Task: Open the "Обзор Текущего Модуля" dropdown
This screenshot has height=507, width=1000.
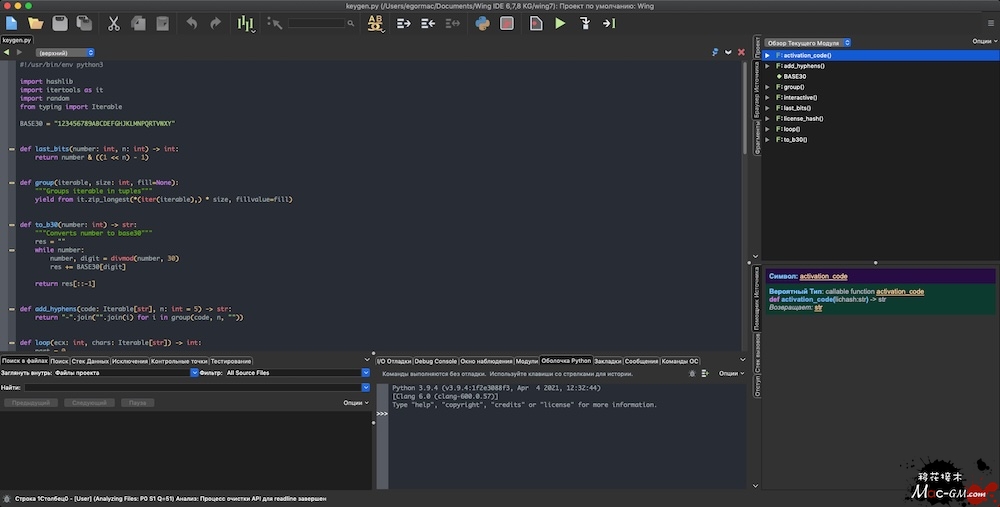Action: click(x=808, y=42)
